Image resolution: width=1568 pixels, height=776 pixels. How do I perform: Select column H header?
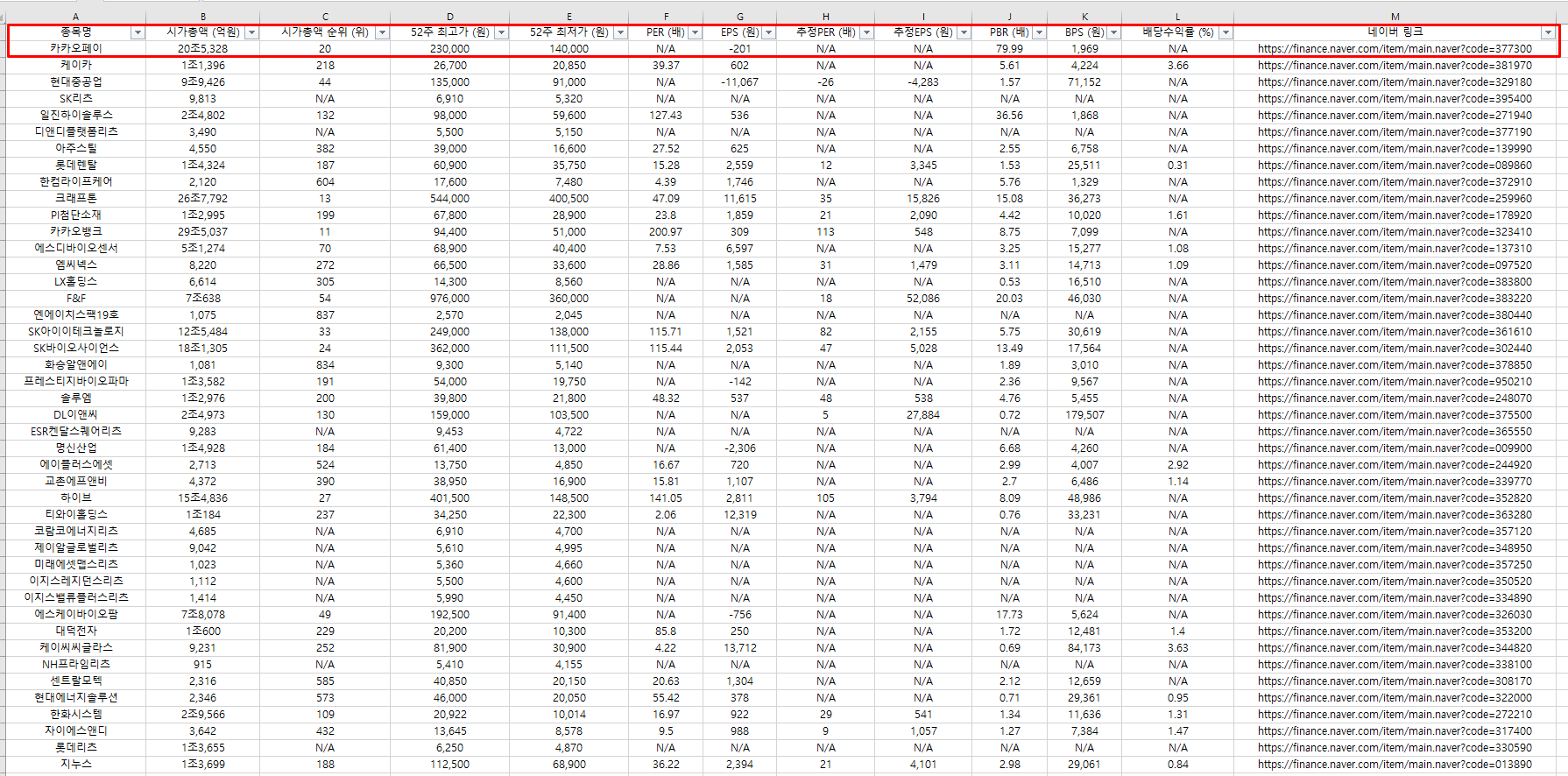point(826,17)
